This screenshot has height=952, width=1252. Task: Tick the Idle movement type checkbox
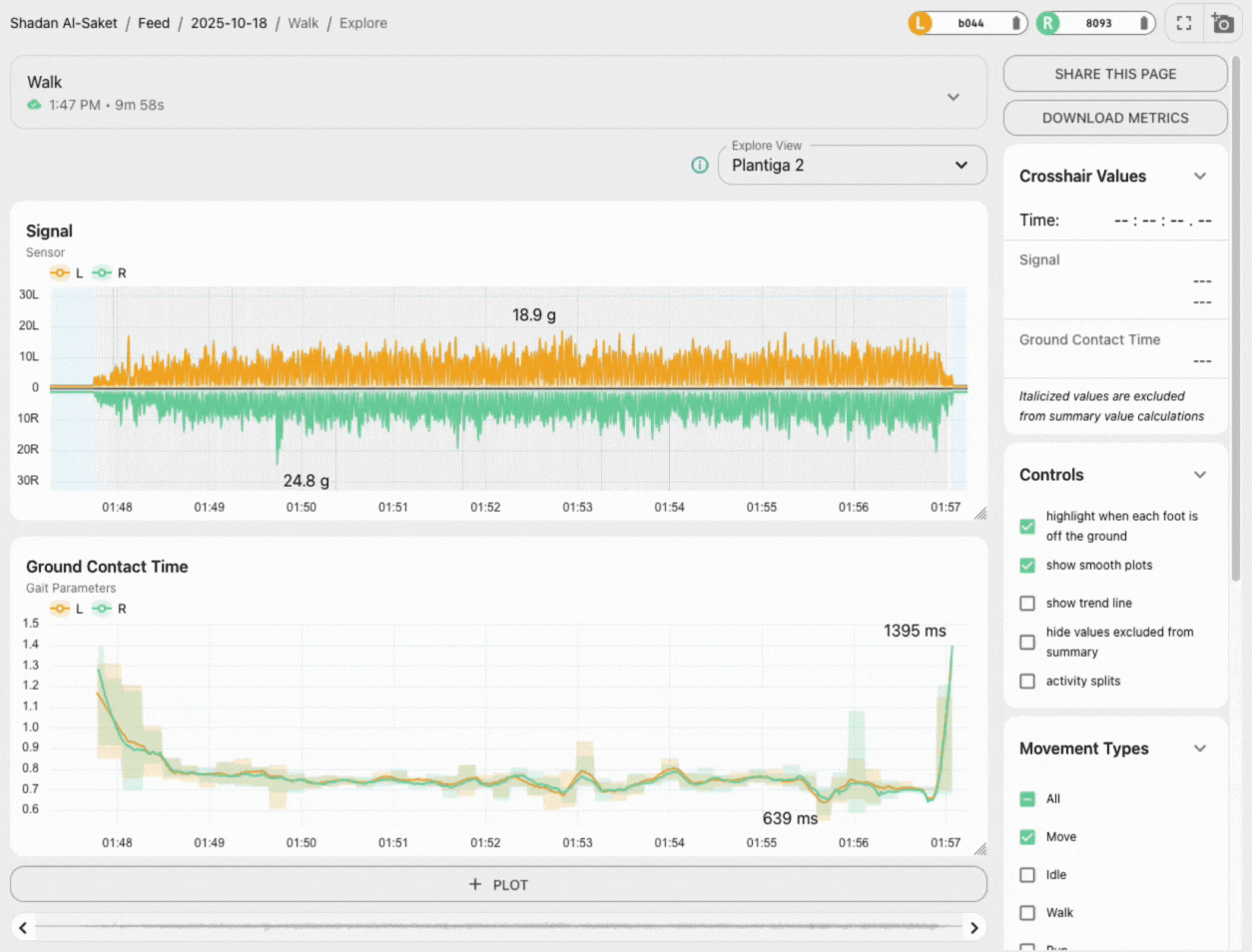pyautogui.click(x=1027, y=875)
